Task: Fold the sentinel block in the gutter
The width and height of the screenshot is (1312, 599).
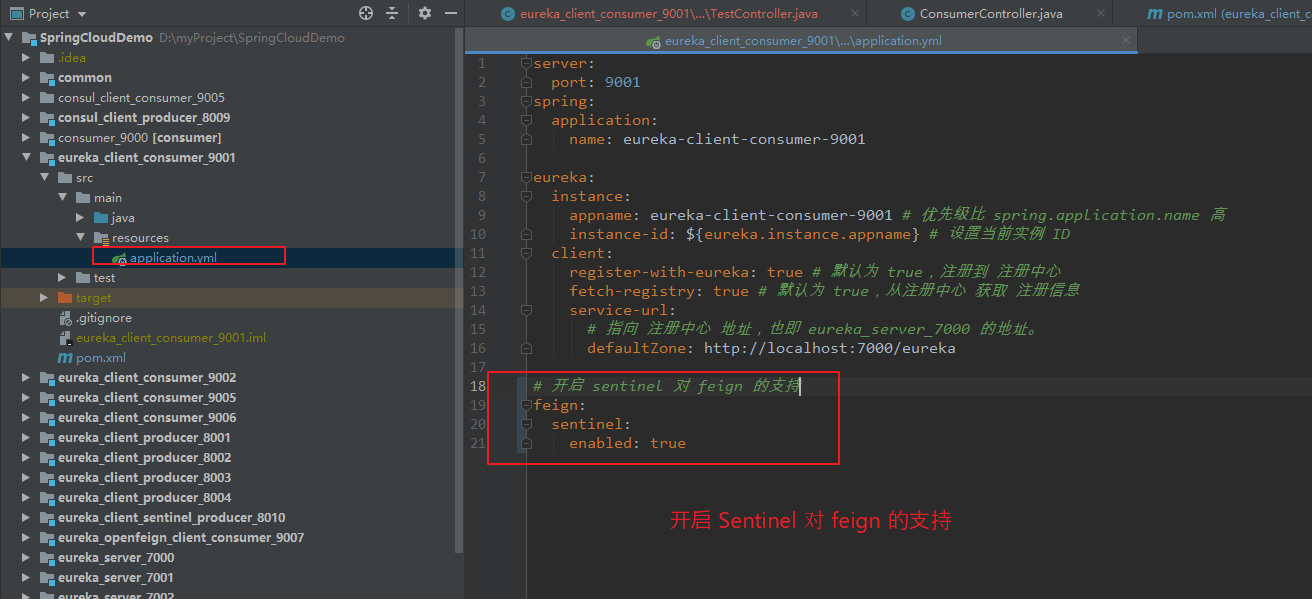Action: (527, 424)
